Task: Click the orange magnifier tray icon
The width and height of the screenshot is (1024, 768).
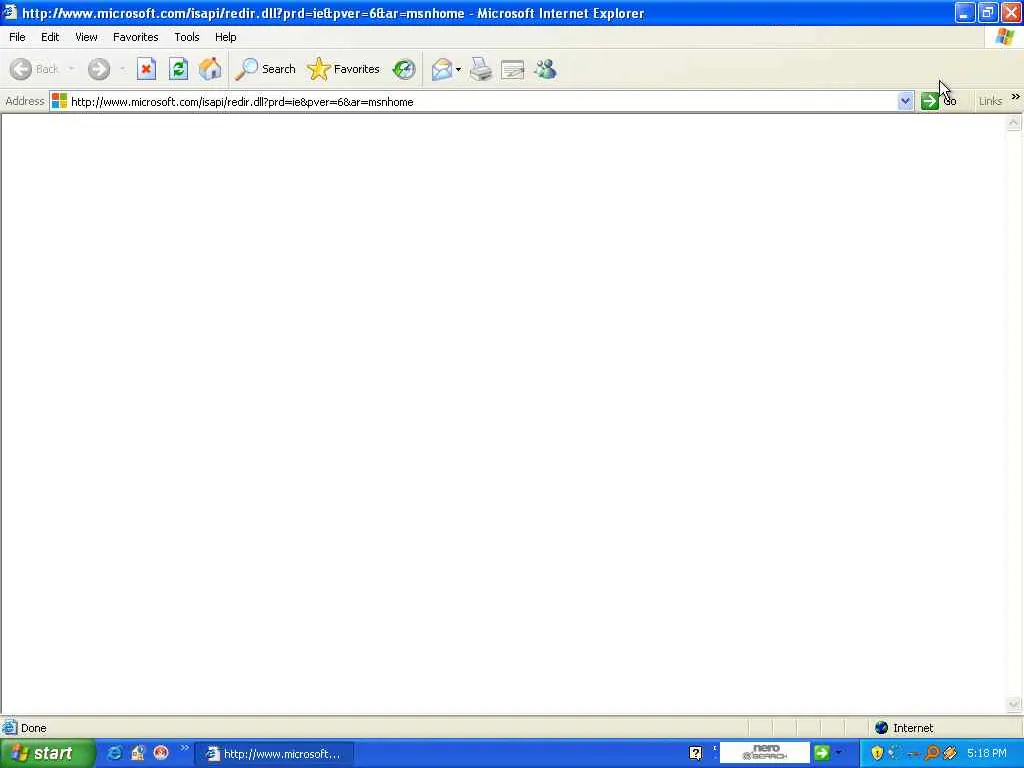Action: click(x=932, y=754)
